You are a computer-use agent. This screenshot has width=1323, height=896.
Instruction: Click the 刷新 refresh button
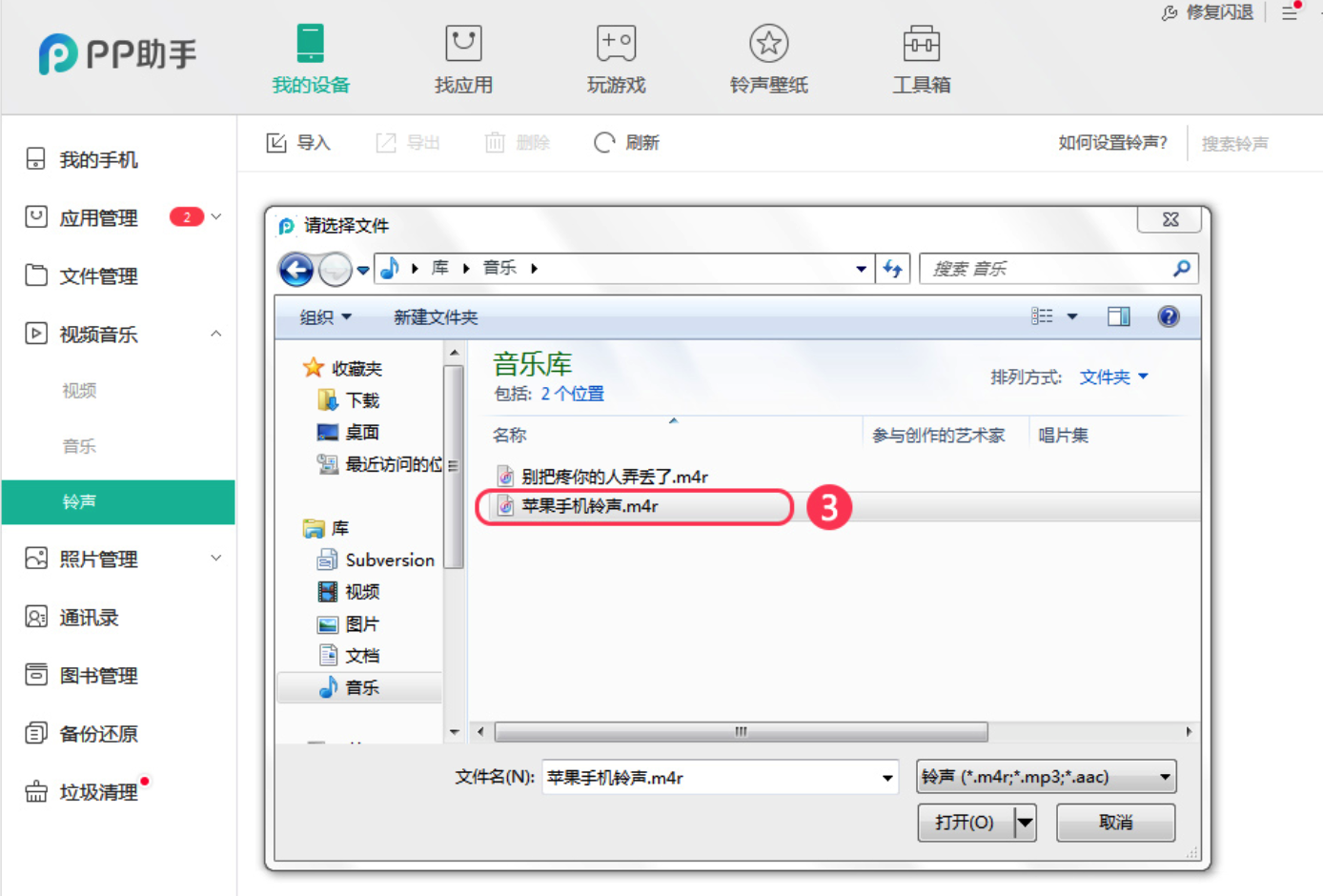626,143
